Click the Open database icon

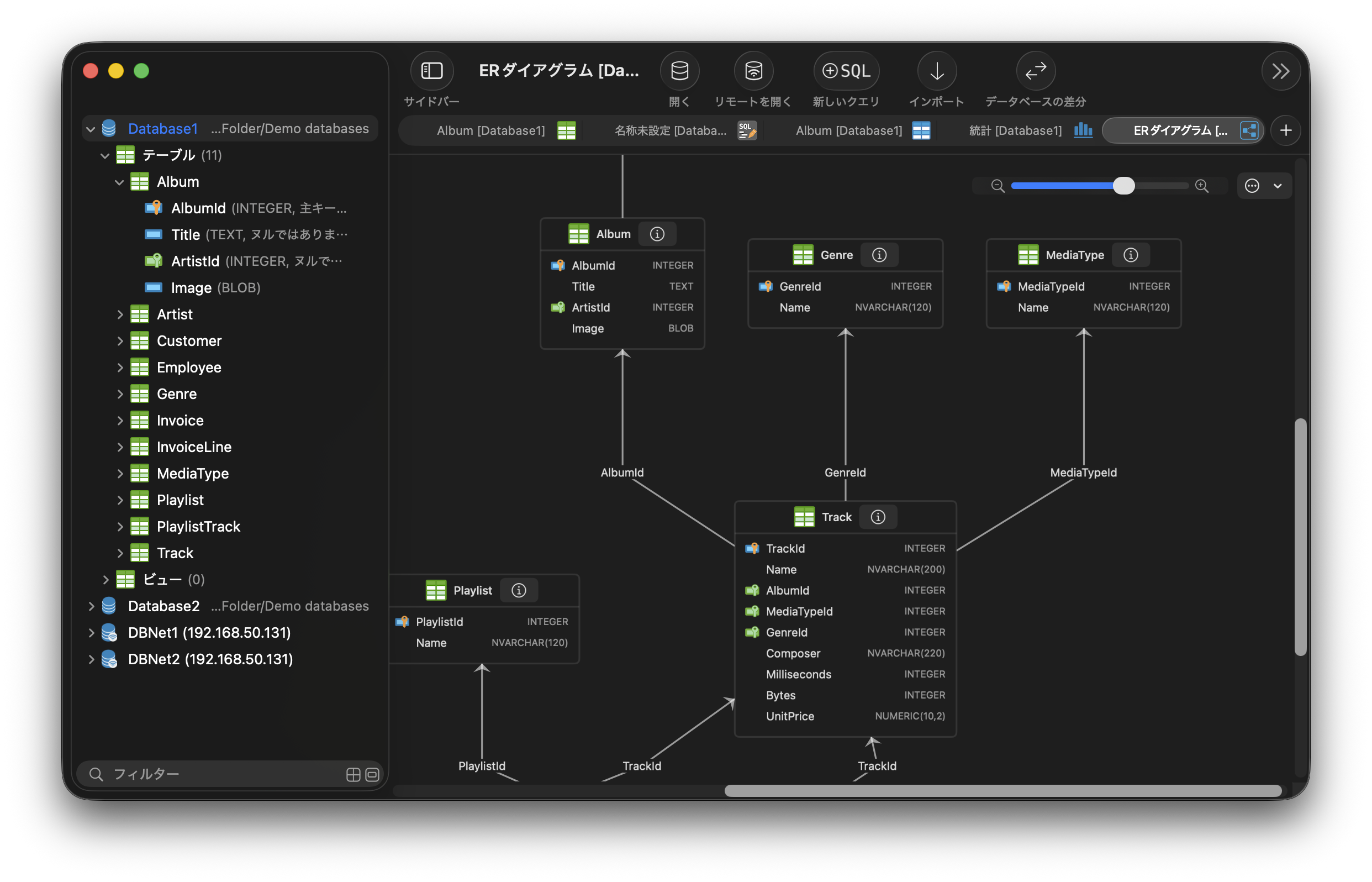679,71
